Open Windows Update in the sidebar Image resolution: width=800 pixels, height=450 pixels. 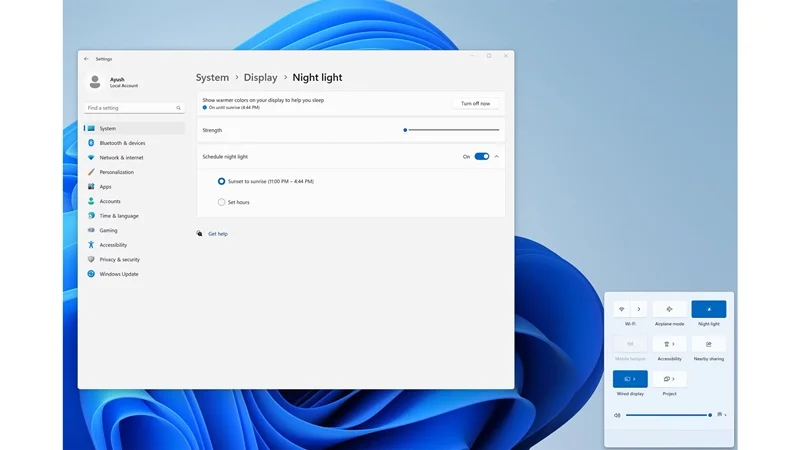(x=134, y=274)
